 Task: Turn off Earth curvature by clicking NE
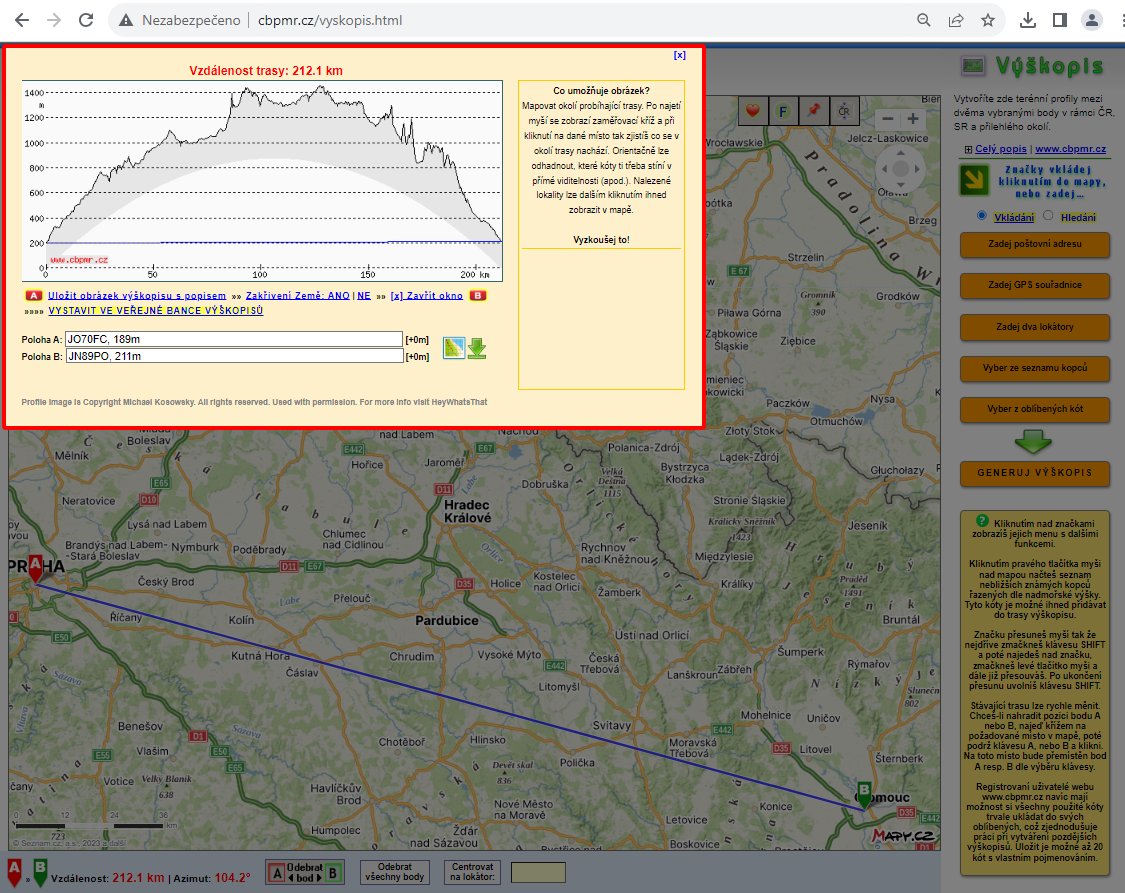(x=364, y=296)
